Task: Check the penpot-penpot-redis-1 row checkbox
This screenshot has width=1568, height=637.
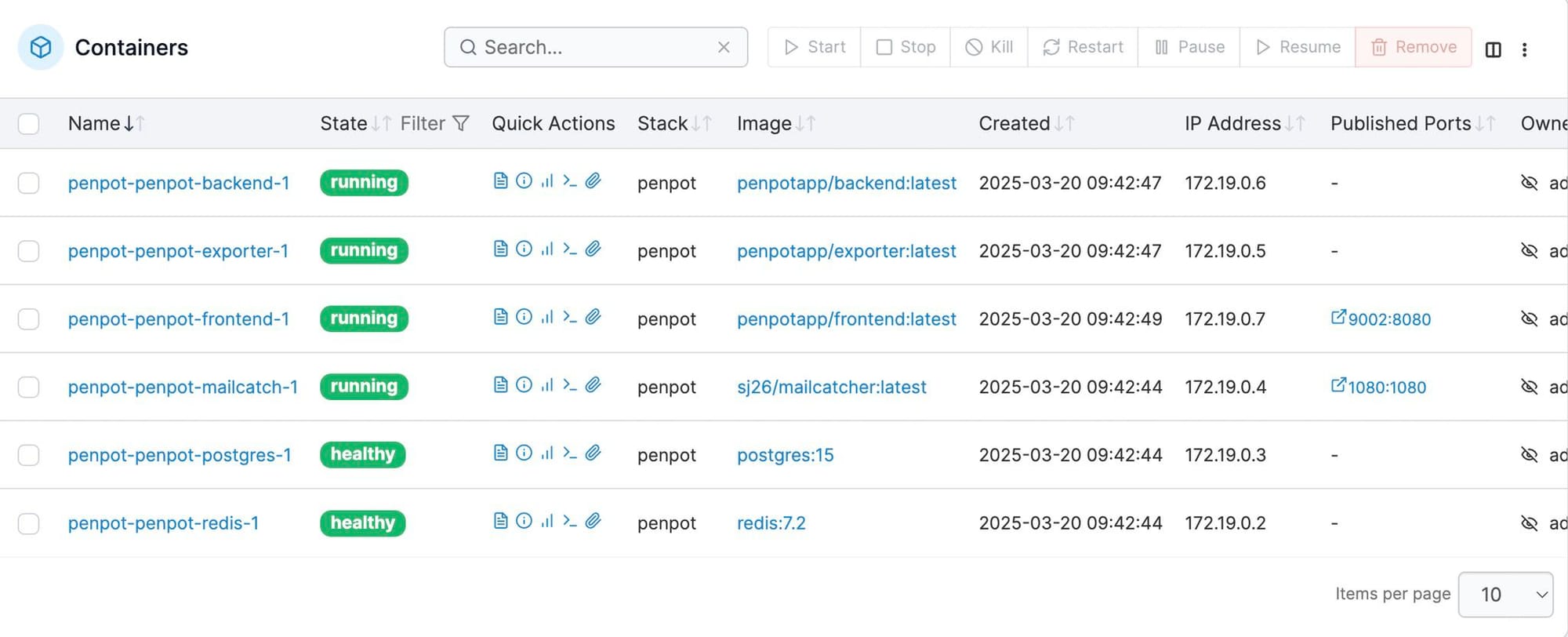Action: pos(29,523)
